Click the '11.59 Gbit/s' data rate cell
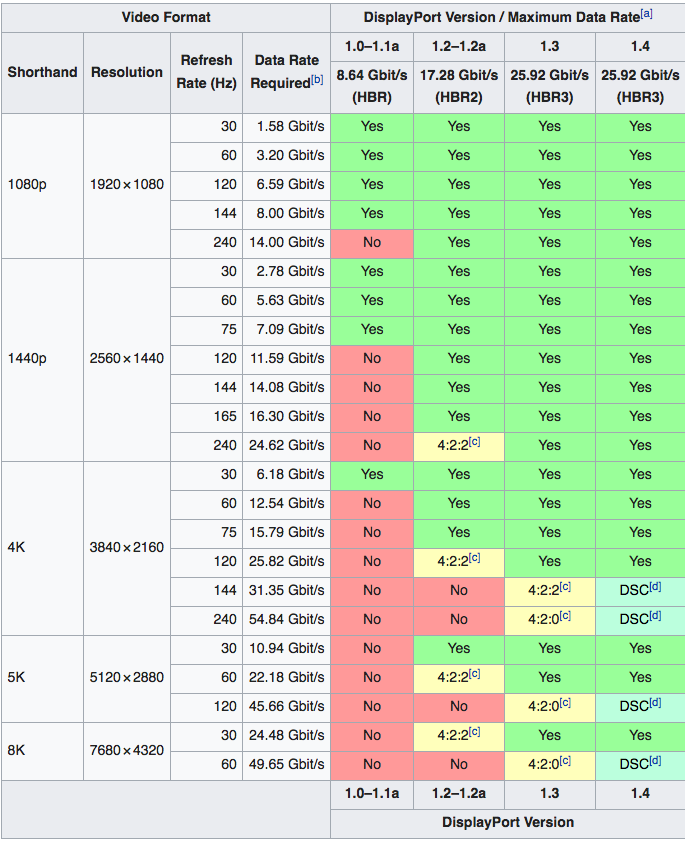685x841 pixels. (286, 359)
